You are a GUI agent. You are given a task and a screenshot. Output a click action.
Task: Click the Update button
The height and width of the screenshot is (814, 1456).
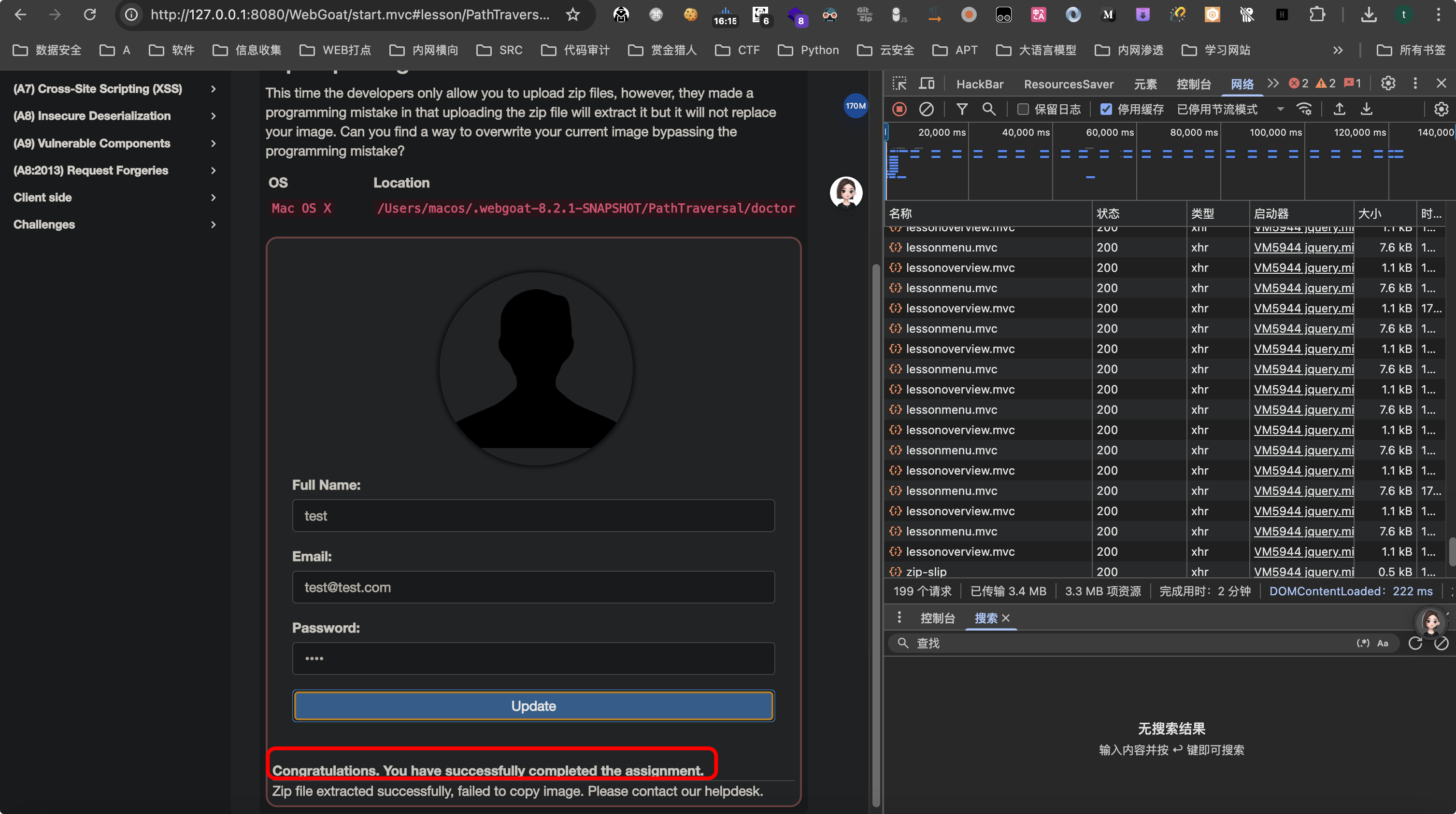[533, 705]
